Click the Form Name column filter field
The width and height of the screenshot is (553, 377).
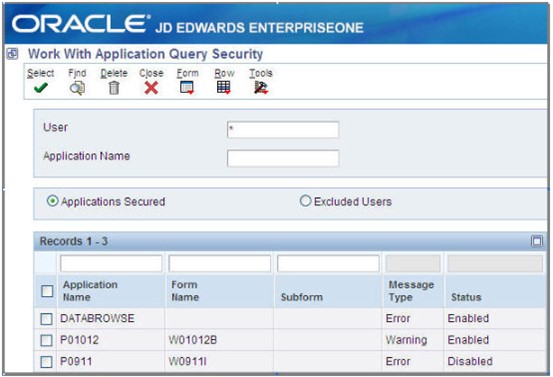pyautogui.click(x=220, y=263)
